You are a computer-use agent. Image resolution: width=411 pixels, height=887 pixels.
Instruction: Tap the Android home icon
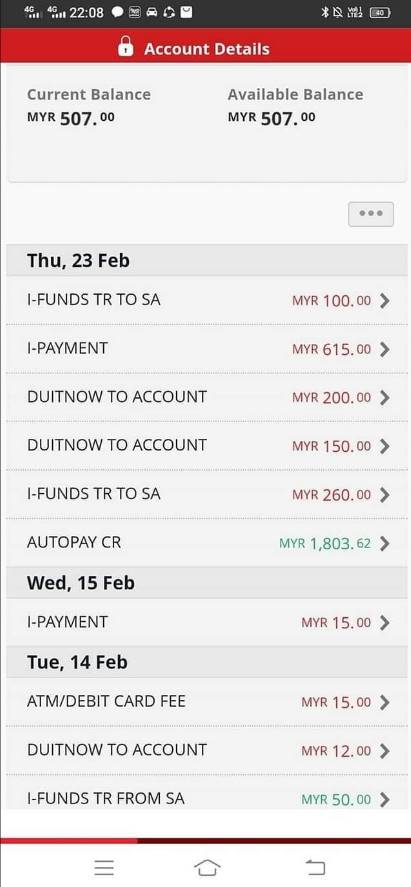[x=207, y=867]
